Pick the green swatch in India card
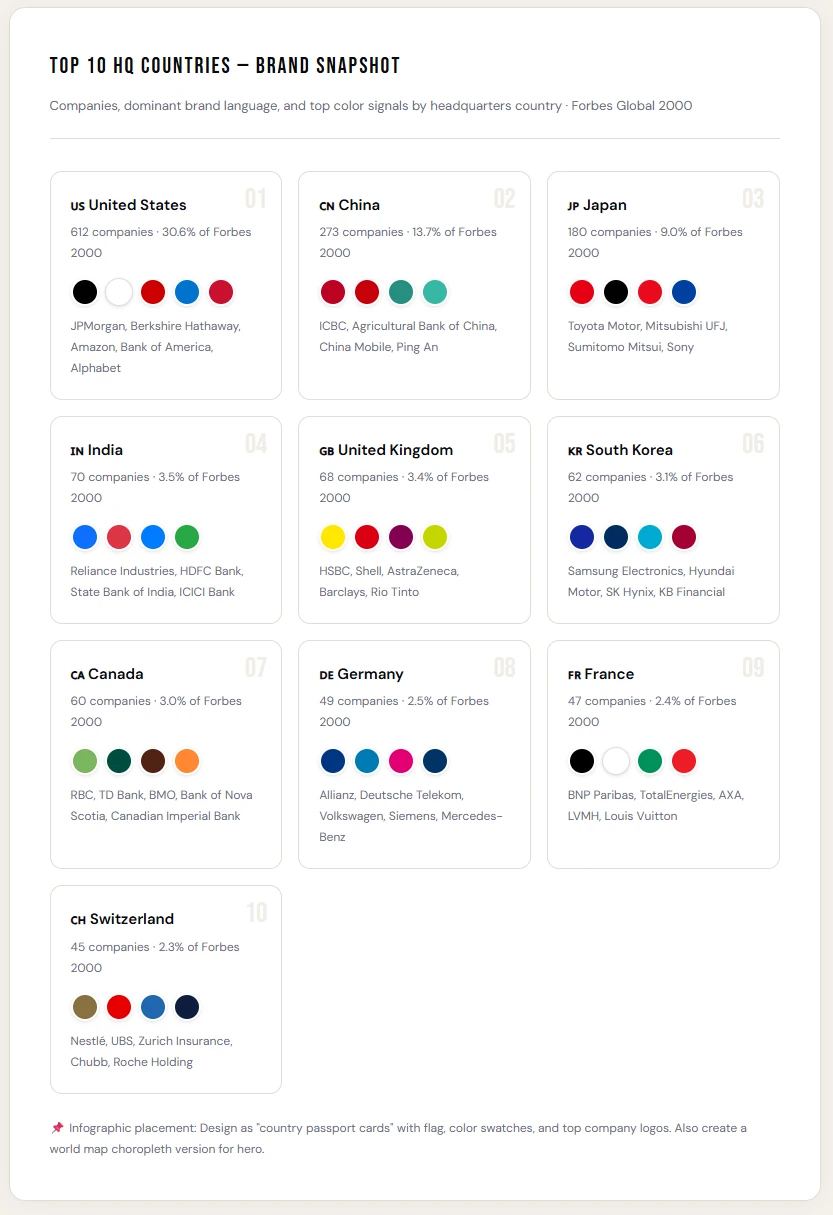The image size is (833, 1215). (x=187, y=537)
